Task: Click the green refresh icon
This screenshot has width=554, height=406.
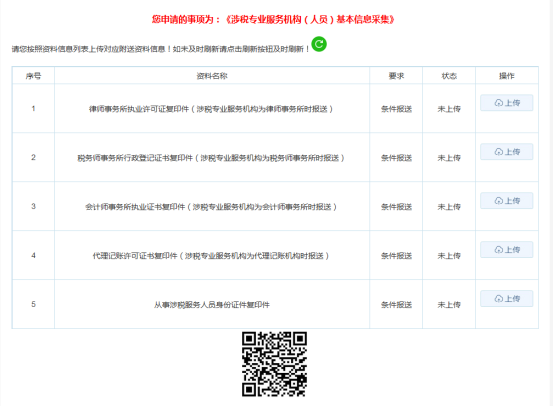Action: [x=319, y=44]
